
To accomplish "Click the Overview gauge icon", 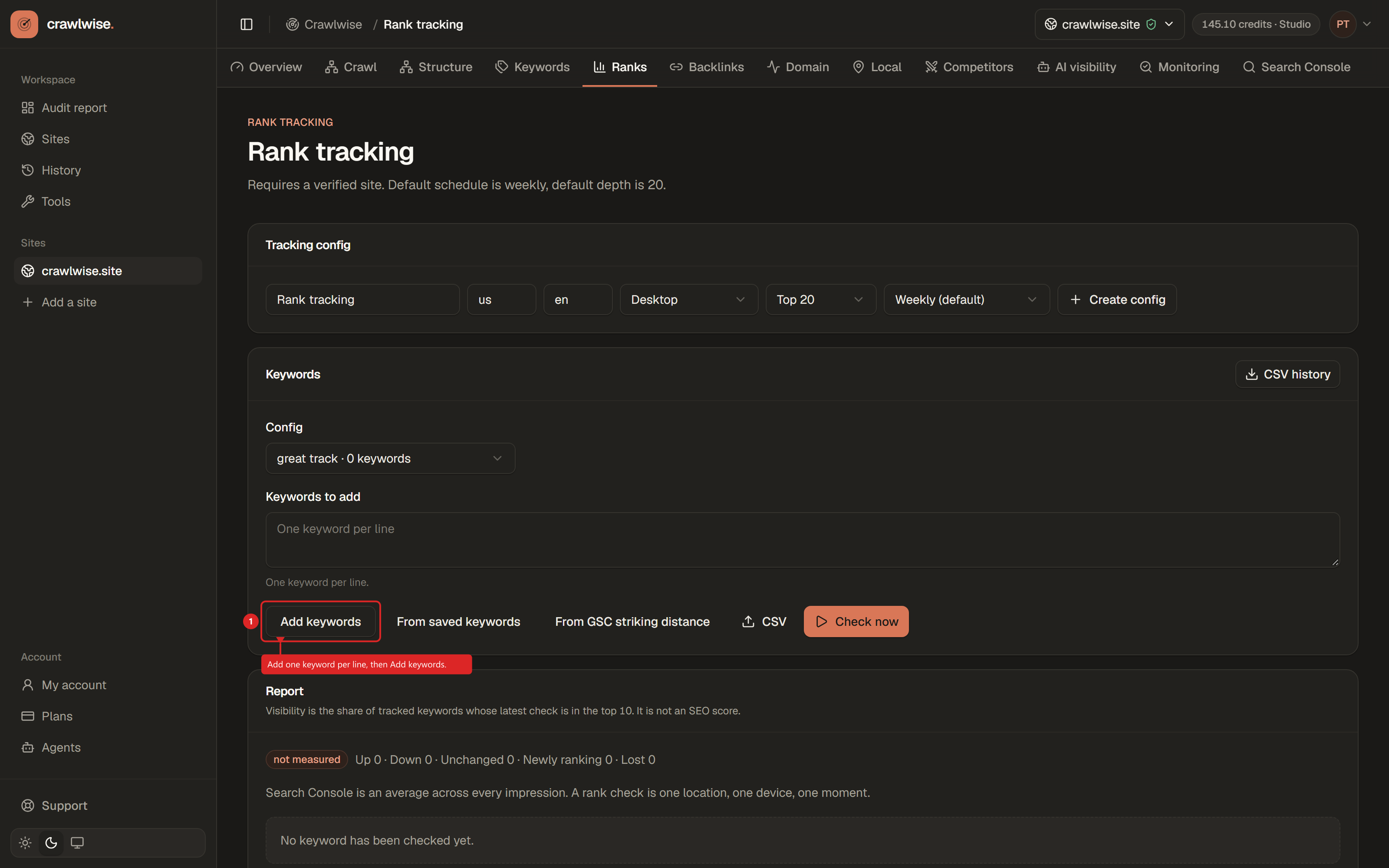I will (237, 67).
